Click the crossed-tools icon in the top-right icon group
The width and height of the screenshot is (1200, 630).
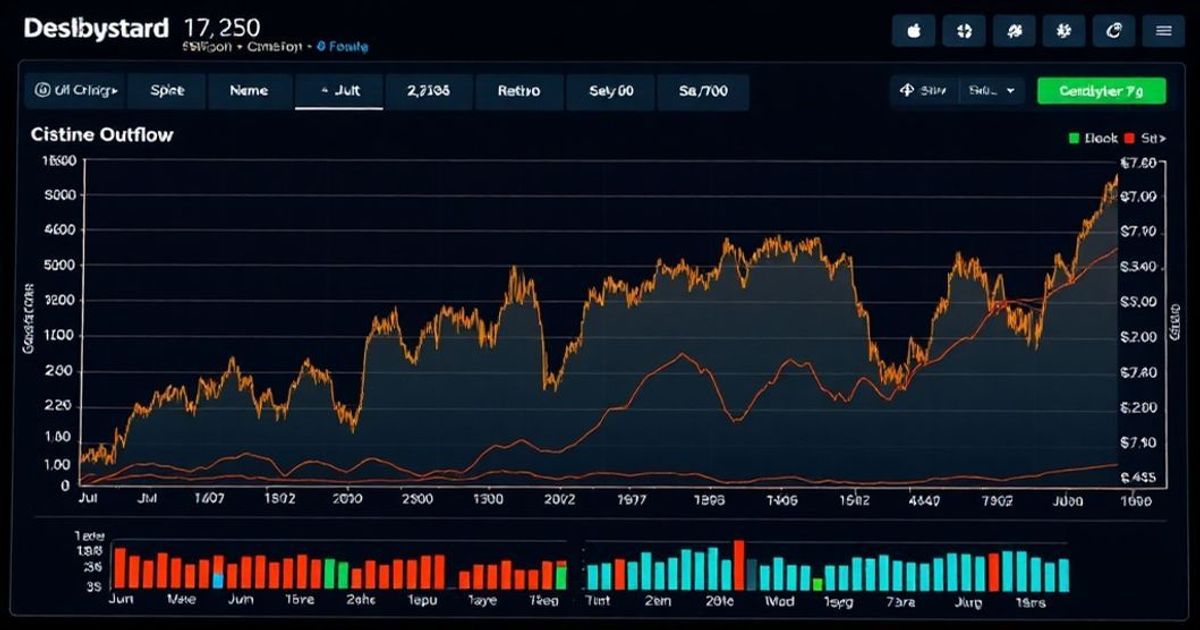tap(1014, 31)
